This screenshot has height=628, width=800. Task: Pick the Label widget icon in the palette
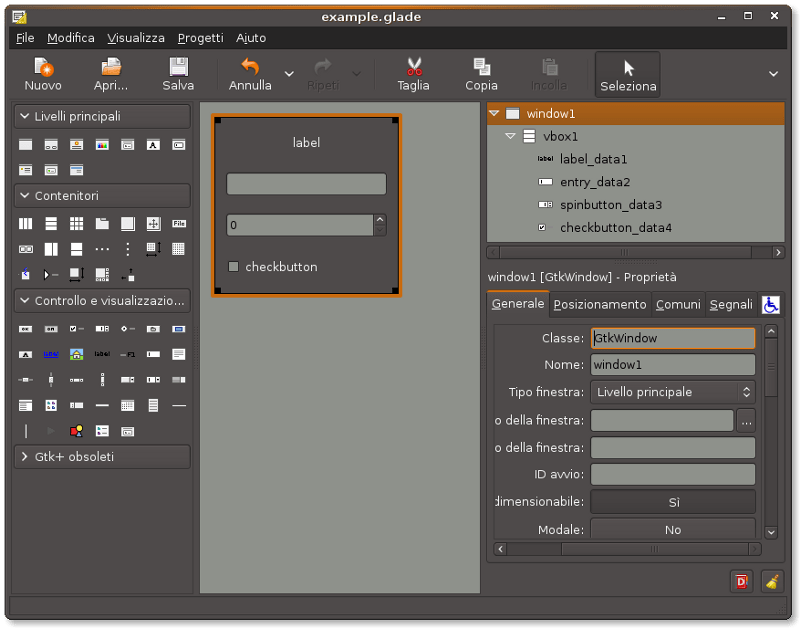[x=101, y=354]
